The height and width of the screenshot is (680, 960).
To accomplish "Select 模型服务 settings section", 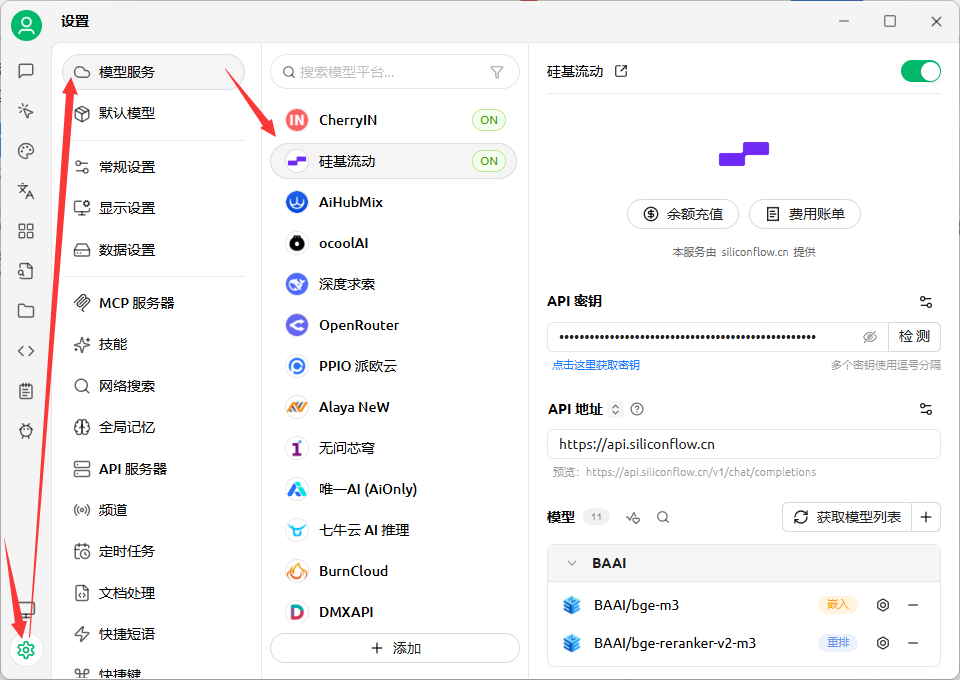I will coord(153,72).
